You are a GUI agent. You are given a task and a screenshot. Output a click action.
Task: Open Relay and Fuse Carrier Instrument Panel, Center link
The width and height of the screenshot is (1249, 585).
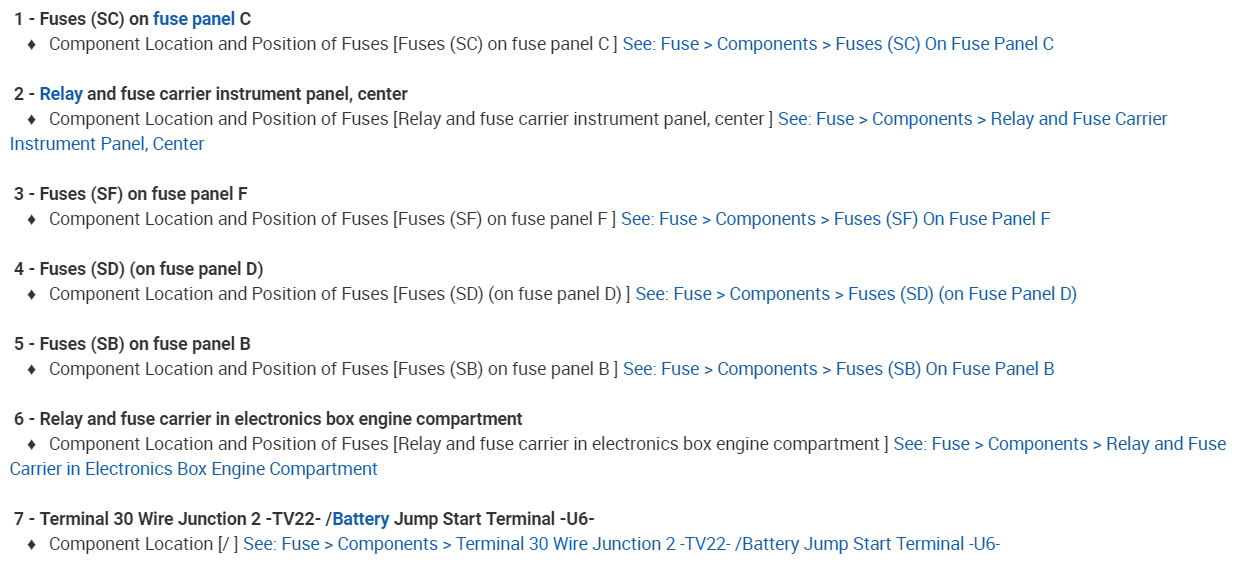(972, 119)
